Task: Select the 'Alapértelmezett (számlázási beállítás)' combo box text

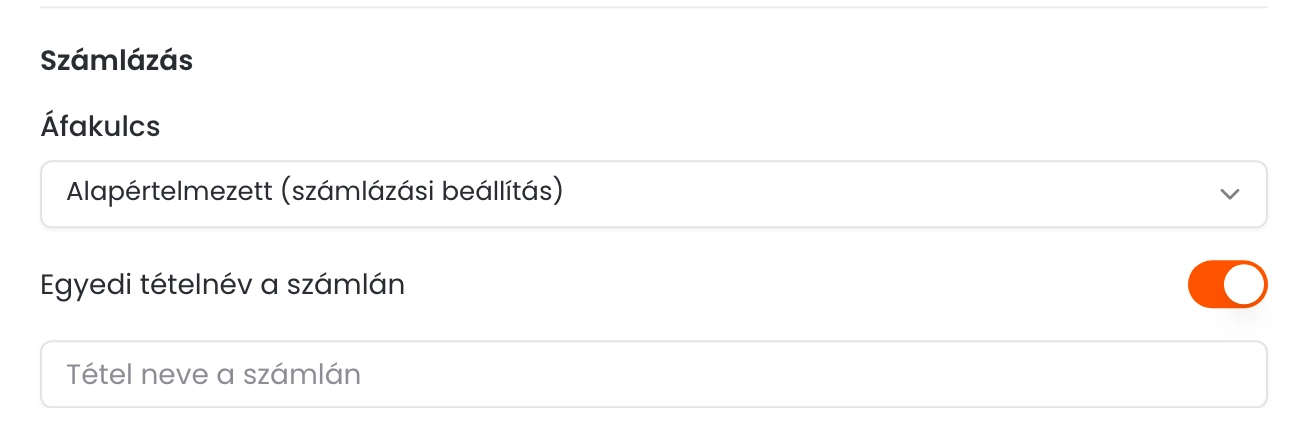Action: pyautogui.click(x=315, y=192)
